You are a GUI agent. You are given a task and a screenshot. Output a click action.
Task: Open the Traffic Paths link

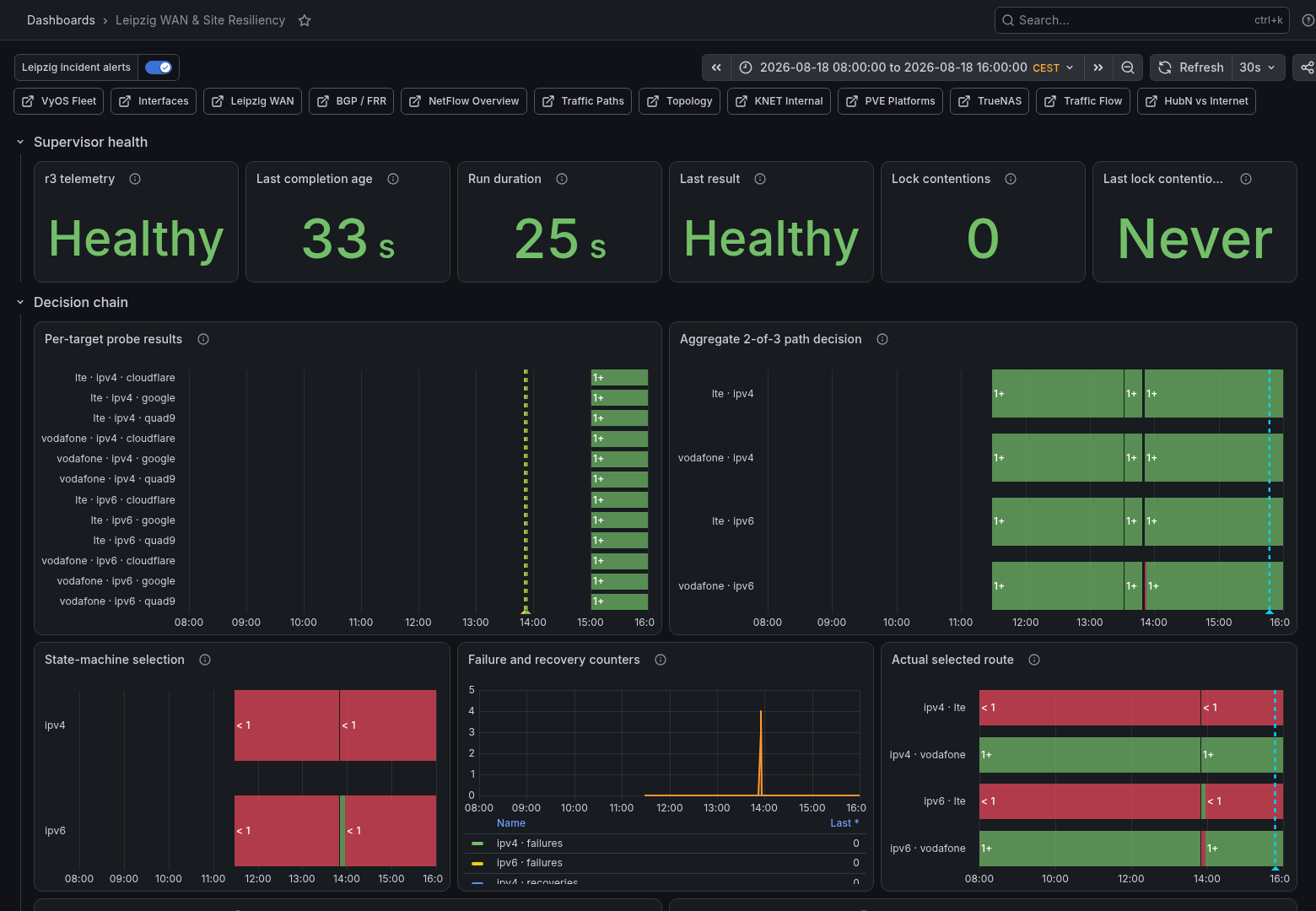[583, 101]
